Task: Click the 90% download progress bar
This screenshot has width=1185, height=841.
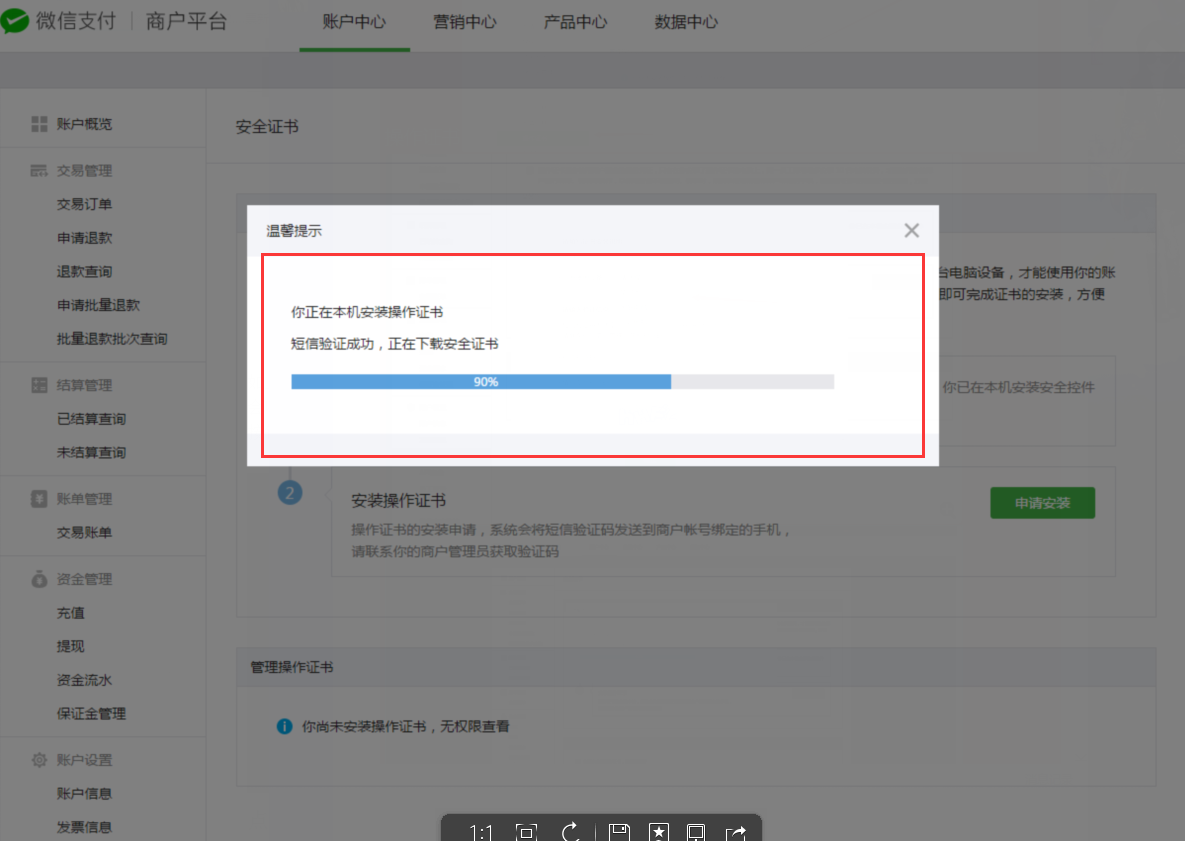Action: click(x=562, y=382)
